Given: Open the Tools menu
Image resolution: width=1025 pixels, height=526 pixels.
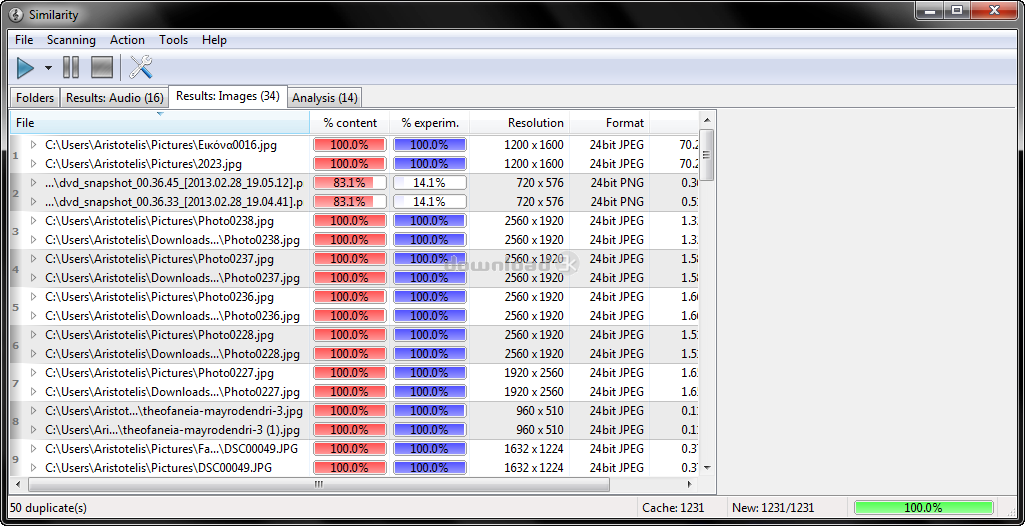Looking at the screenshot, I should [x=173, y=40].
